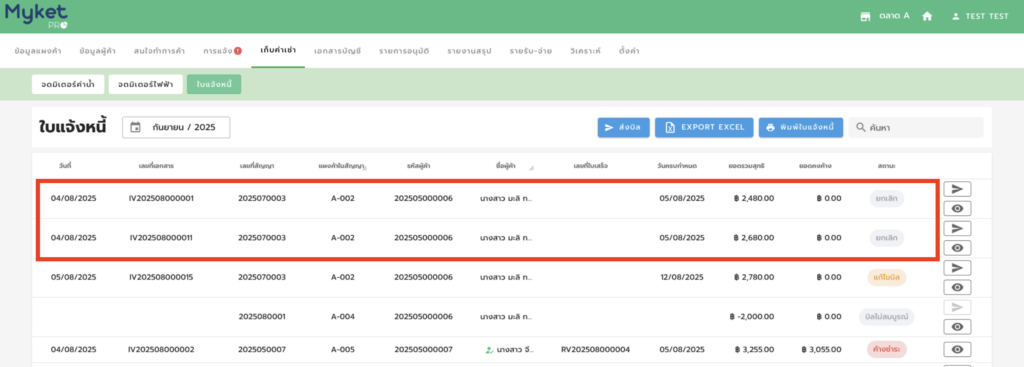1024x367 pixels.
Task: Click the magnifier icon in the ค้นหา box
Action: pos(861,127)
